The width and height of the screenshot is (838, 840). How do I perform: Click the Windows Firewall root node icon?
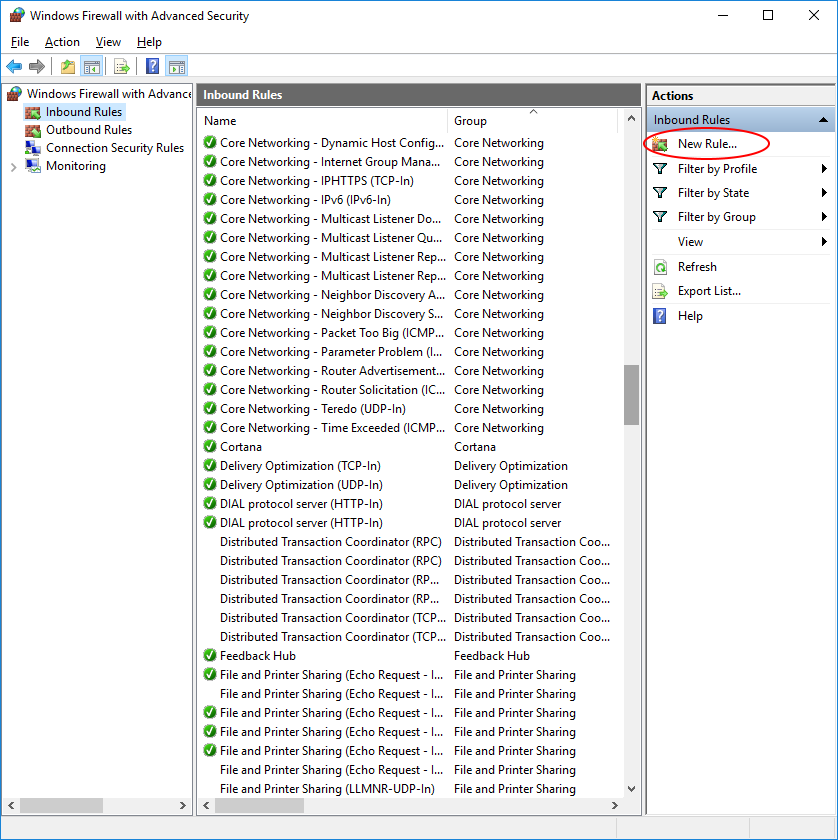[14, 94]
